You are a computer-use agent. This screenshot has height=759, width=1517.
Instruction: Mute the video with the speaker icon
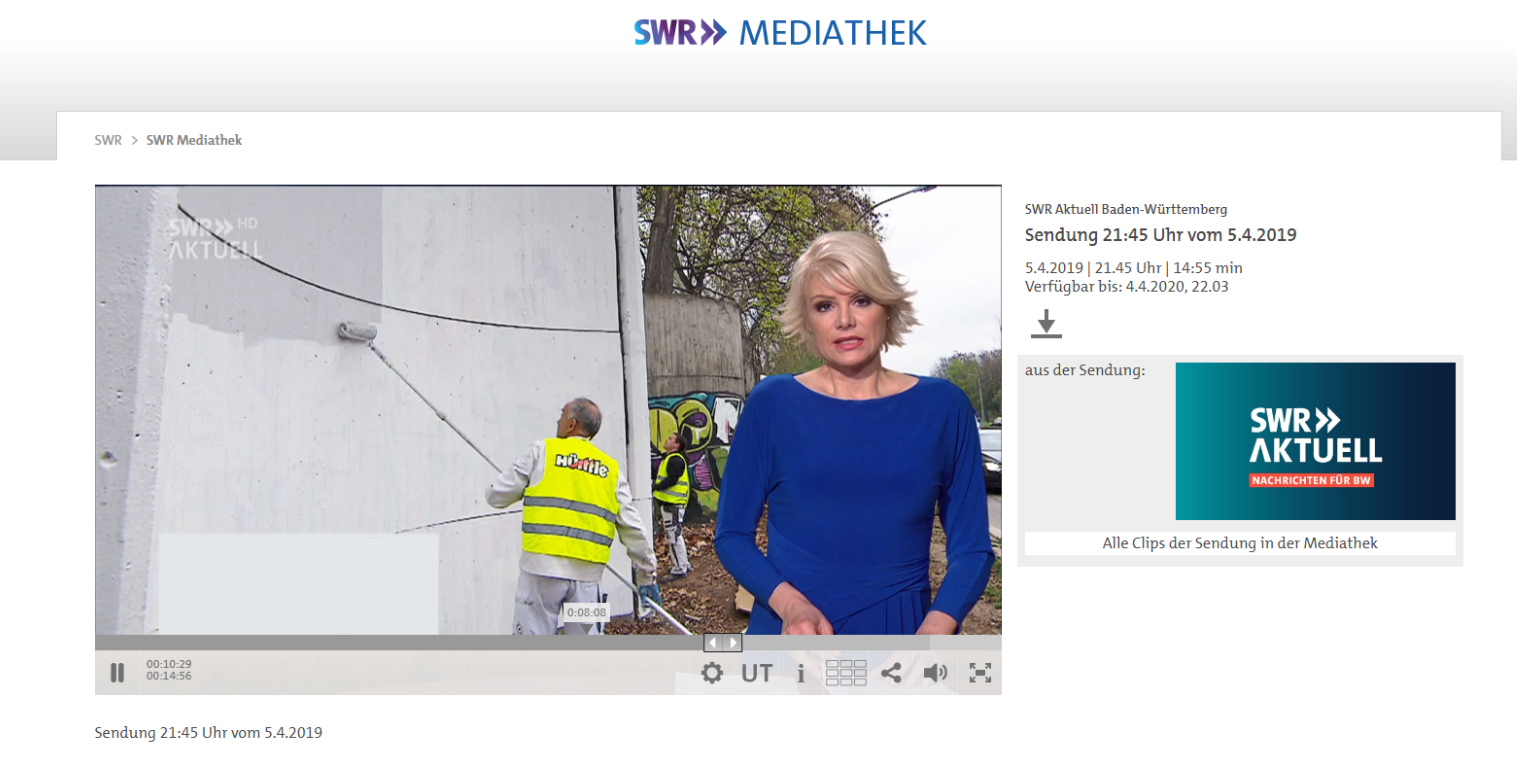pyautogui.click(x=935, y=673)
